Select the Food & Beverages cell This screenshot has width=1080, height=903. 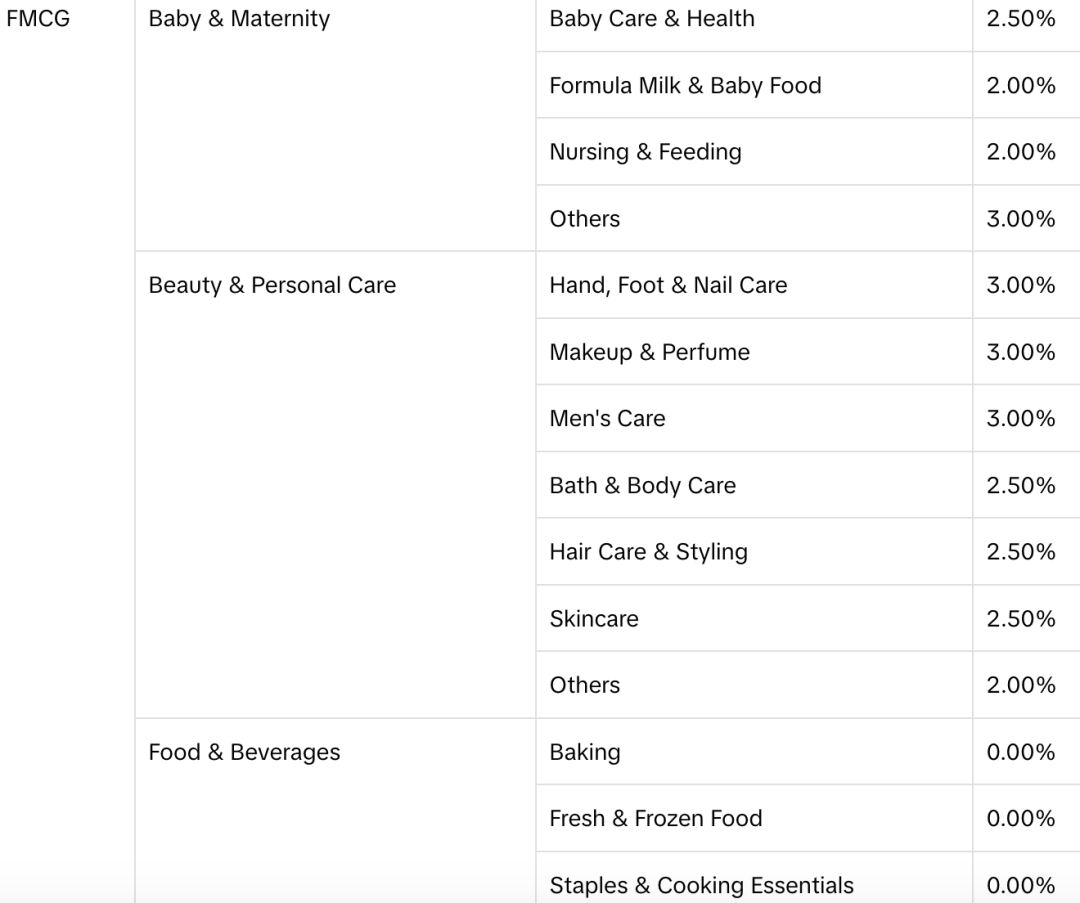(x=244, y=753)
